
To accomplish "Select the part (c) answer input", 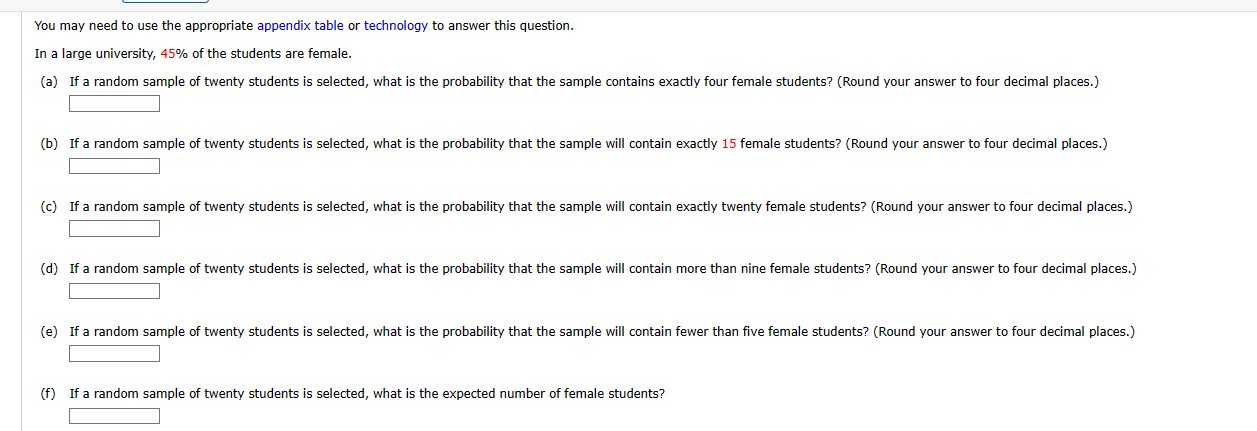I will pos(114,229).
